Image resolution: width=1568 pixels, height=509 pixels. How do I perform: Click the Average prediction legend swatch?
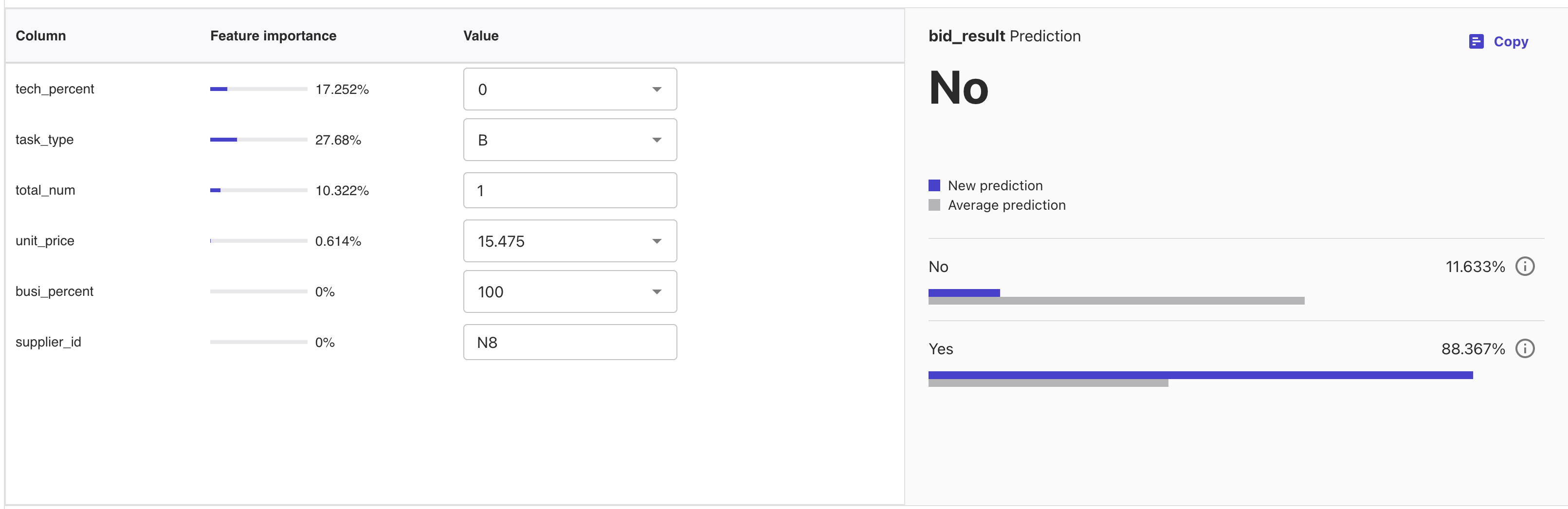tap(934, 204)
